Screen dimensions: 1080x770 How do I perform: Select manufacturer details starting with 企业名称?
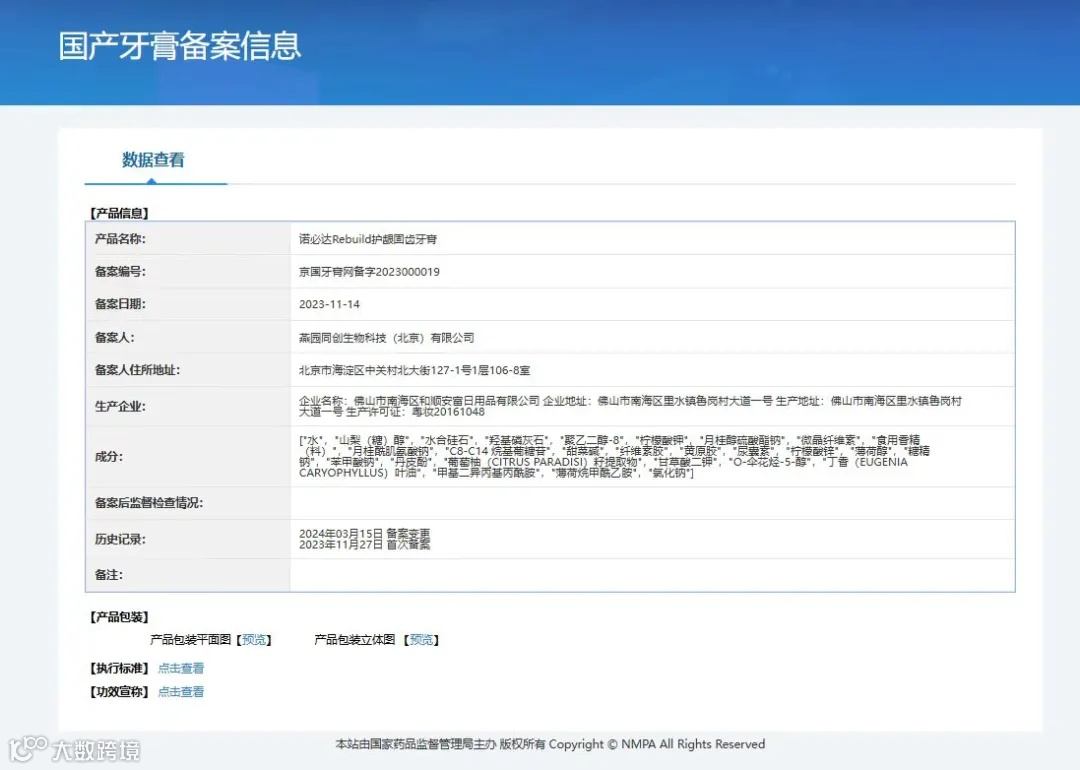pos(630,406)
